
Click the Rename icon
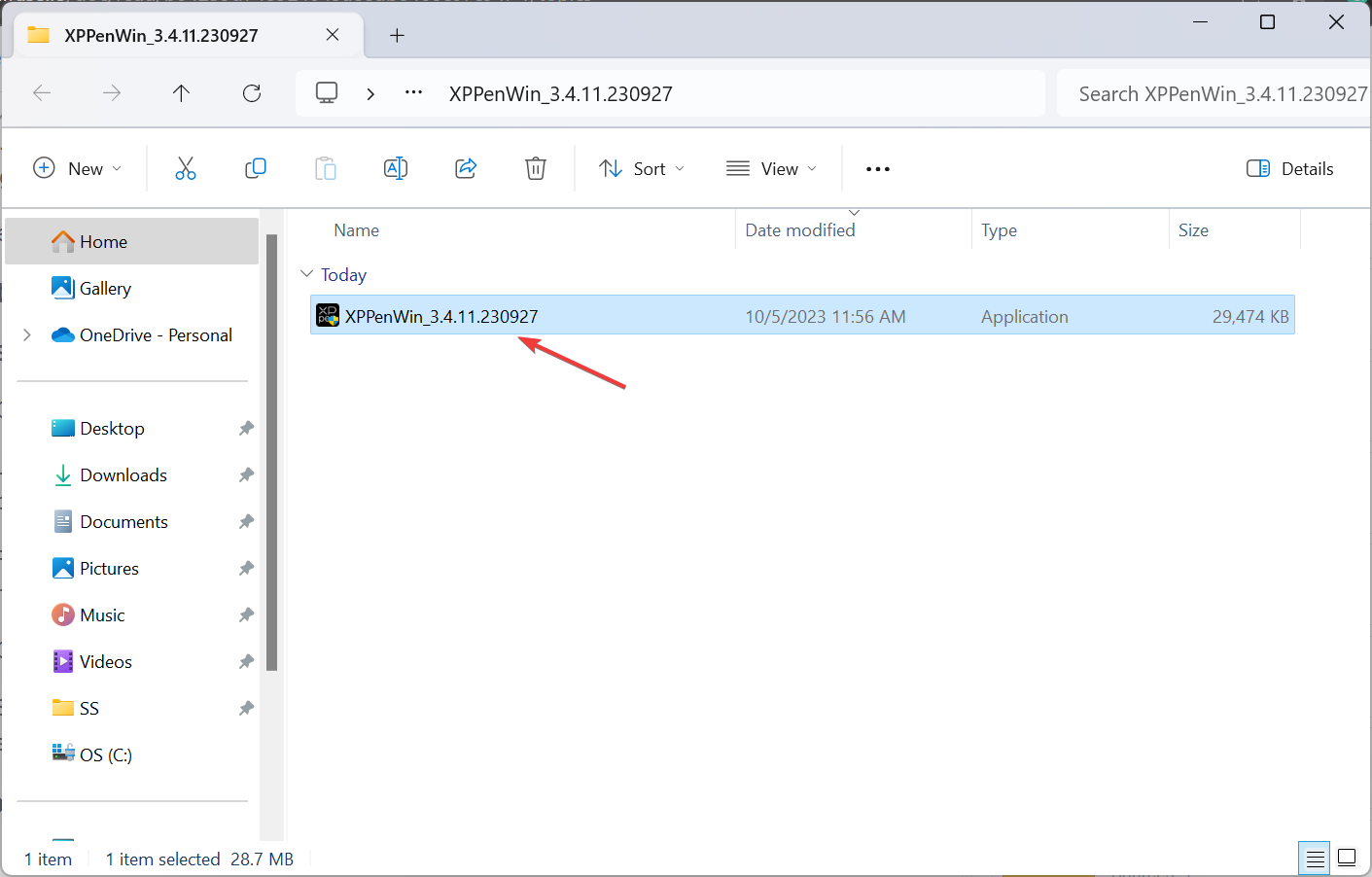pos(396,168)
